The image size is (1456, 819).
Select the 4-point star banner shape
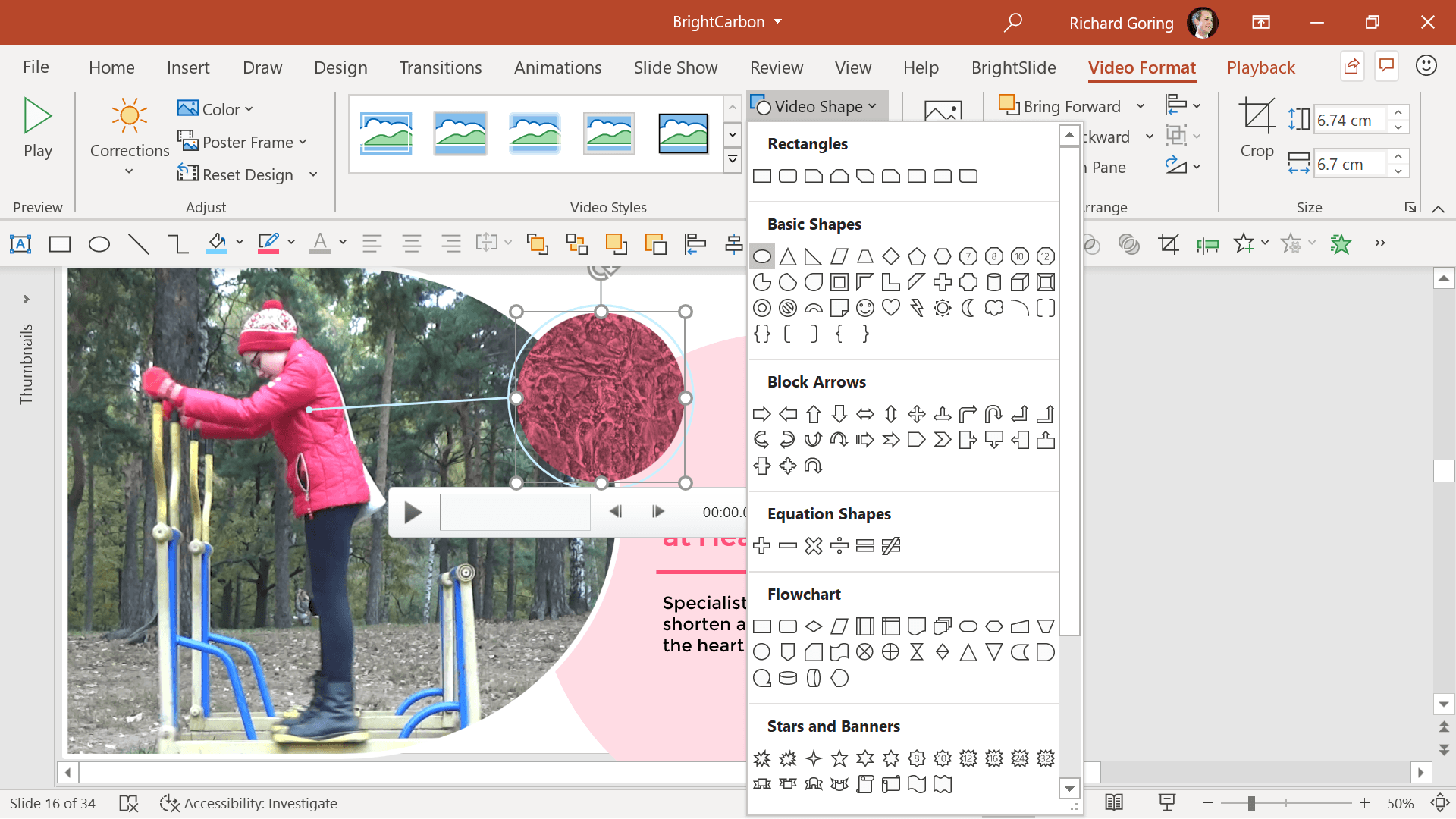[813, 758]
